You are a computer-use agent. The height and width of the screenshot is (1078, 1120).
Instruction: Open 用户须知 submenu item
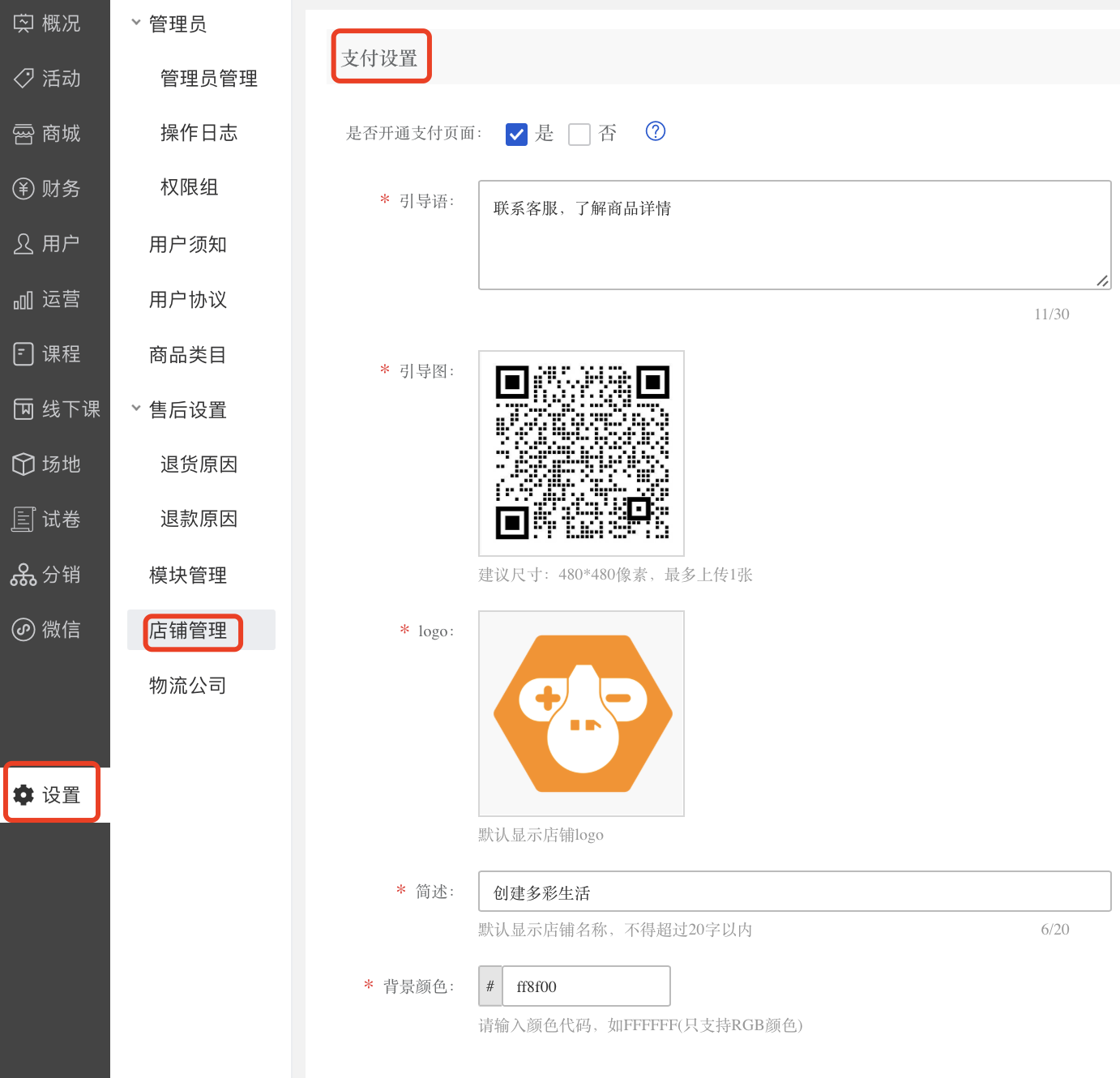point(188,245)
